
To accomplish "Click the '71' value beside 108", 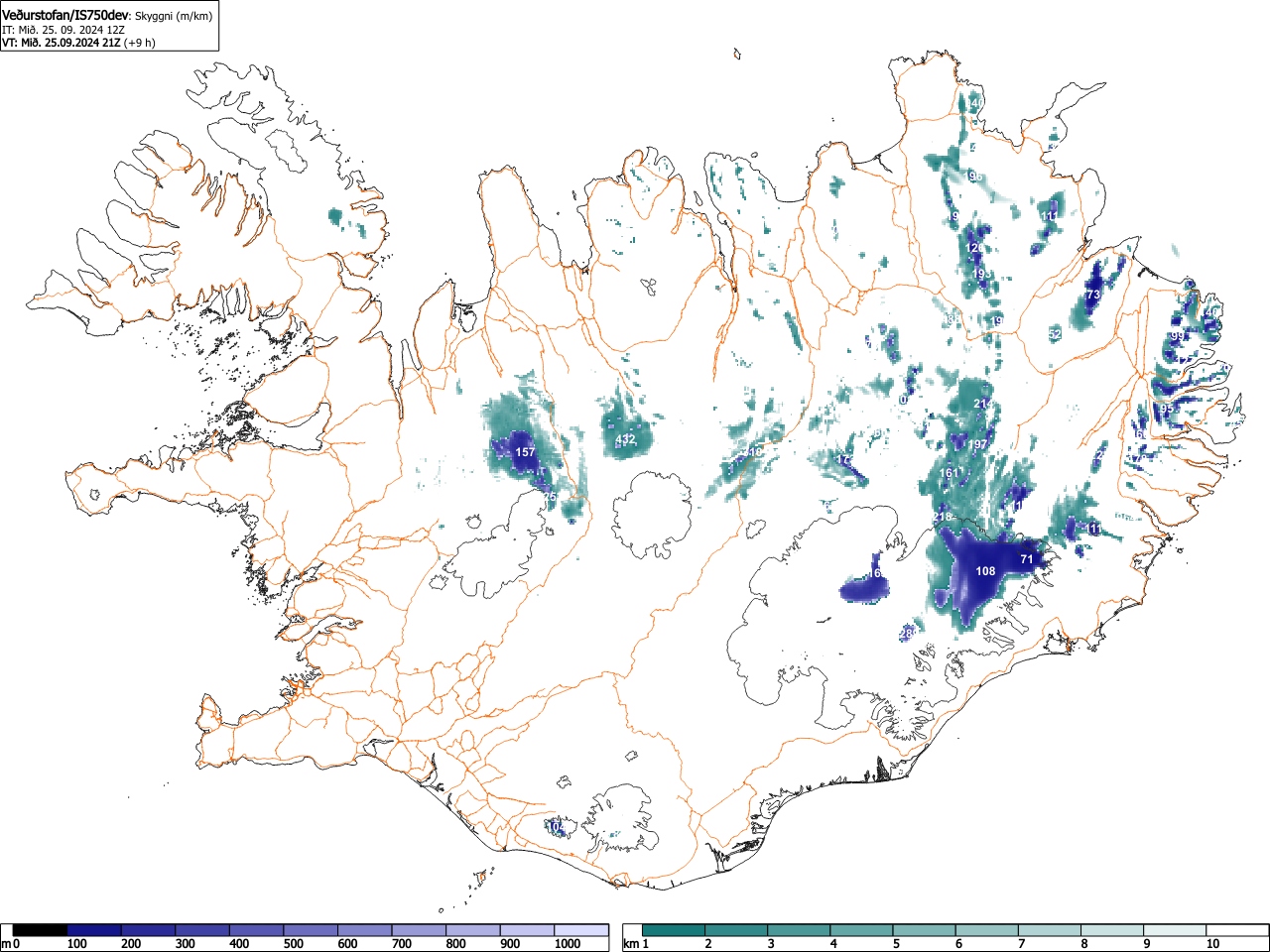I will point(1027,559).
